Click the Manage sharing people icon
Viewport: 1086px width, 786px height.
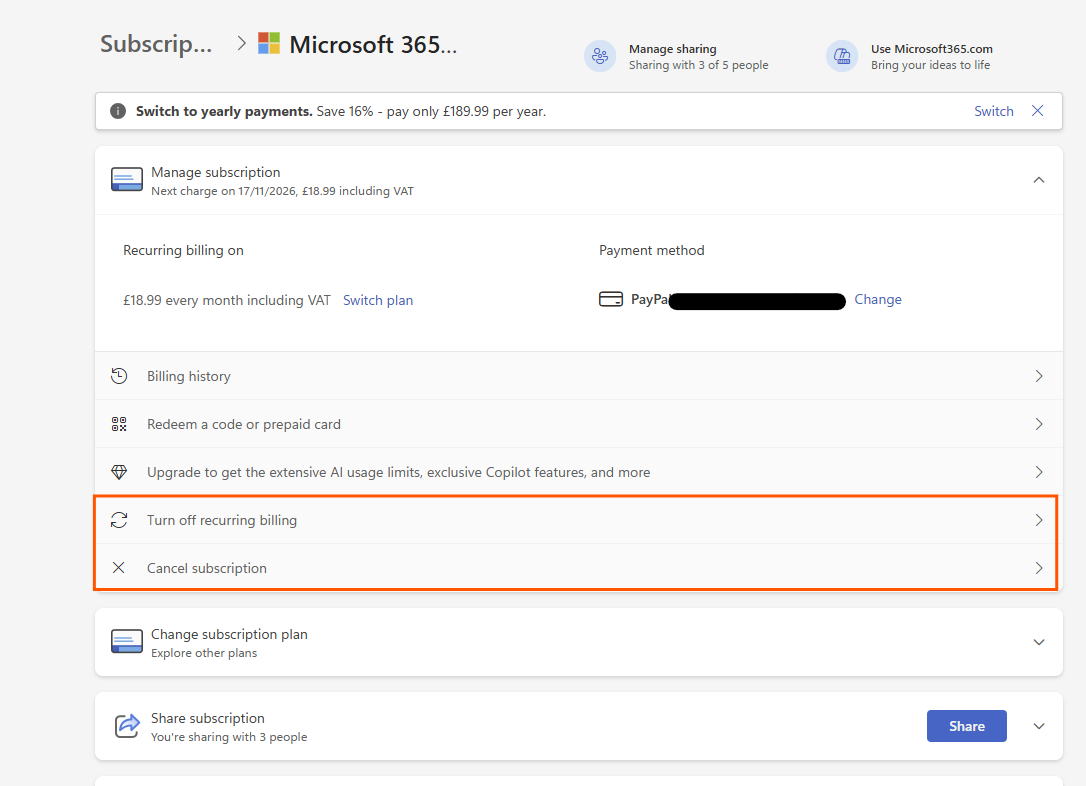coord(600,56)
